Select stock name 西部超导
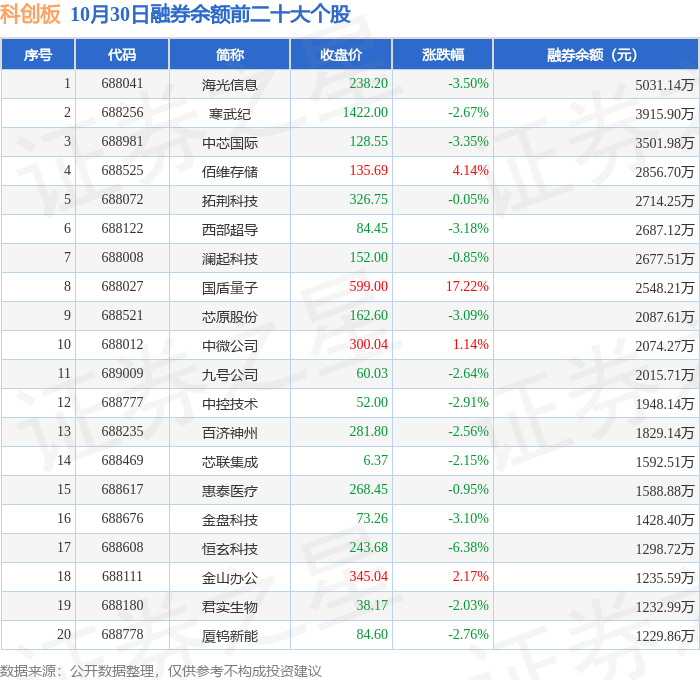700x680 pixels. point(229,229)
